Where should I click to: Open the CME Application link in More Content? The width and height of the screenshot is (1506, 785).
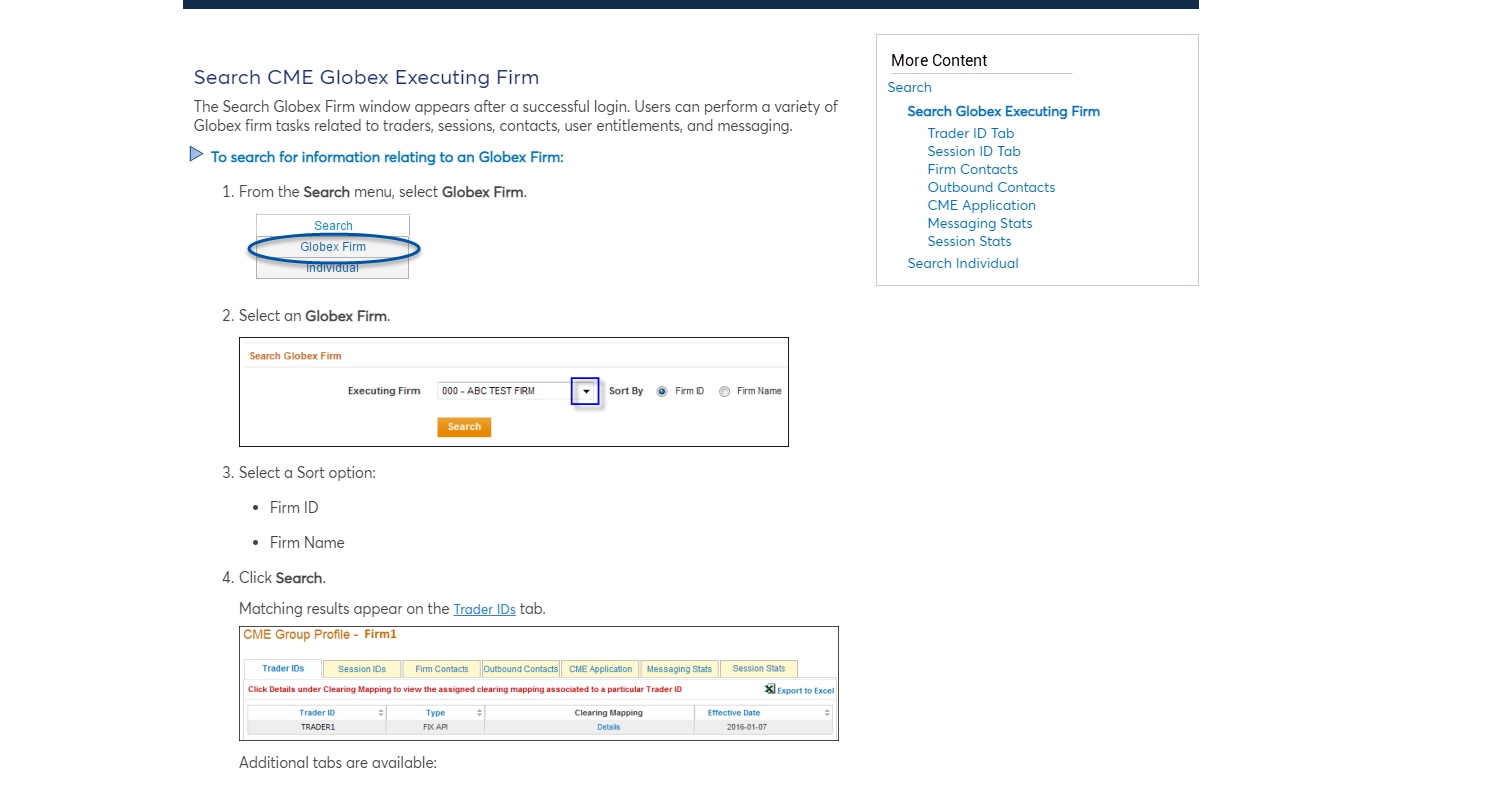(x=981, y=205)
